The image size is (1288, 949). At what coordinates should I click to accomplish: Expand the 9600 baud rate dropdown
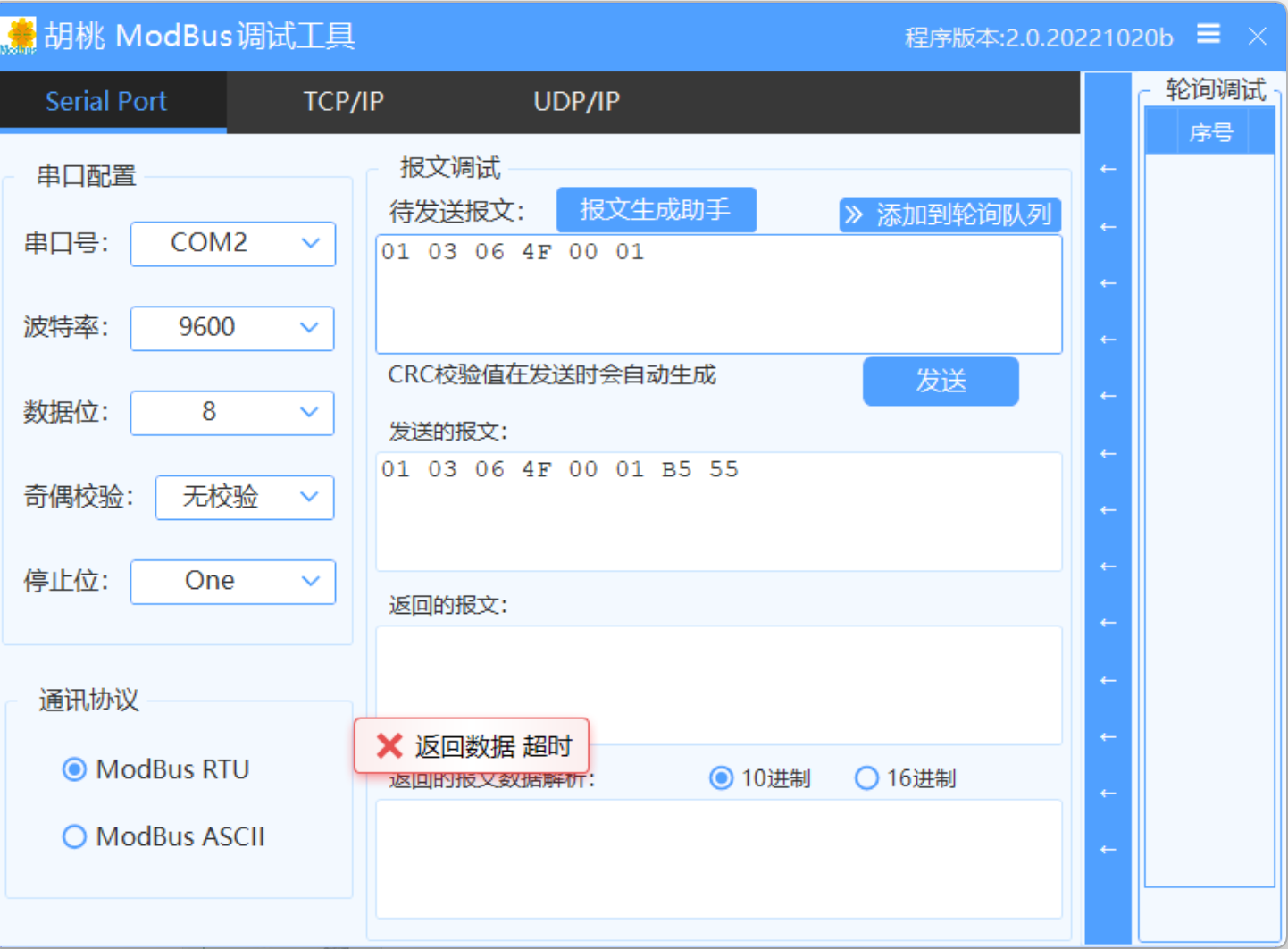tap(232, 328)
